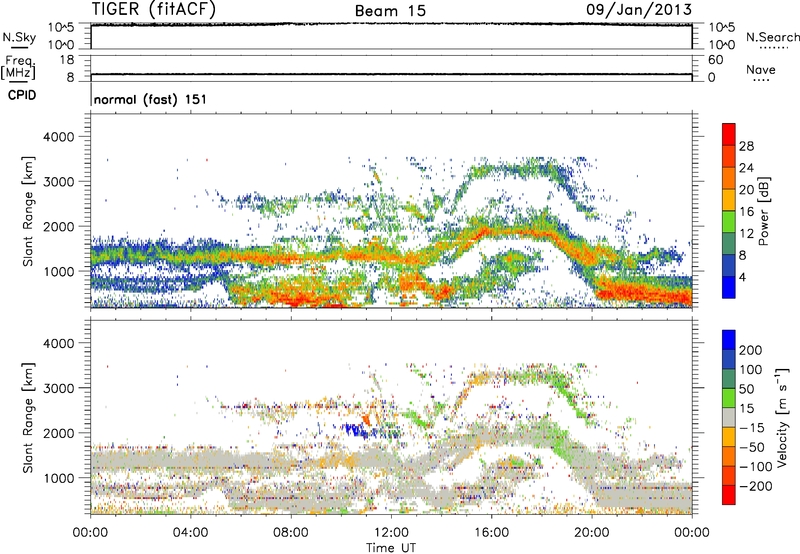Pick the bright blue bottom segment of Power colorbar

tap(729, 287)
